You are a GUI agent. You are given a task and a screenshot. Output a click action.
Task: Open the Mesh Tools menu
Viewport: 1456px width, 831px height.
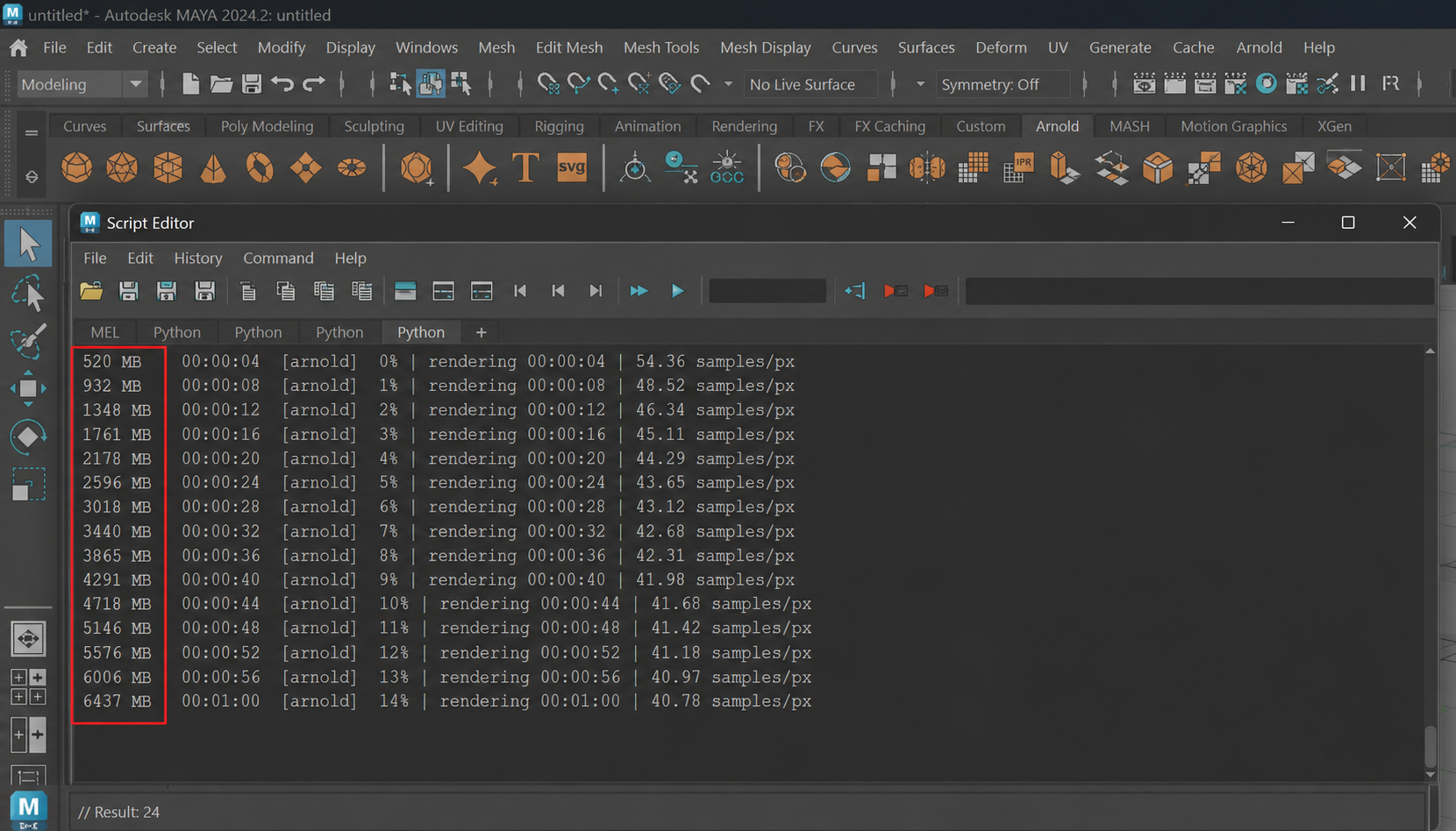point(661,47)
